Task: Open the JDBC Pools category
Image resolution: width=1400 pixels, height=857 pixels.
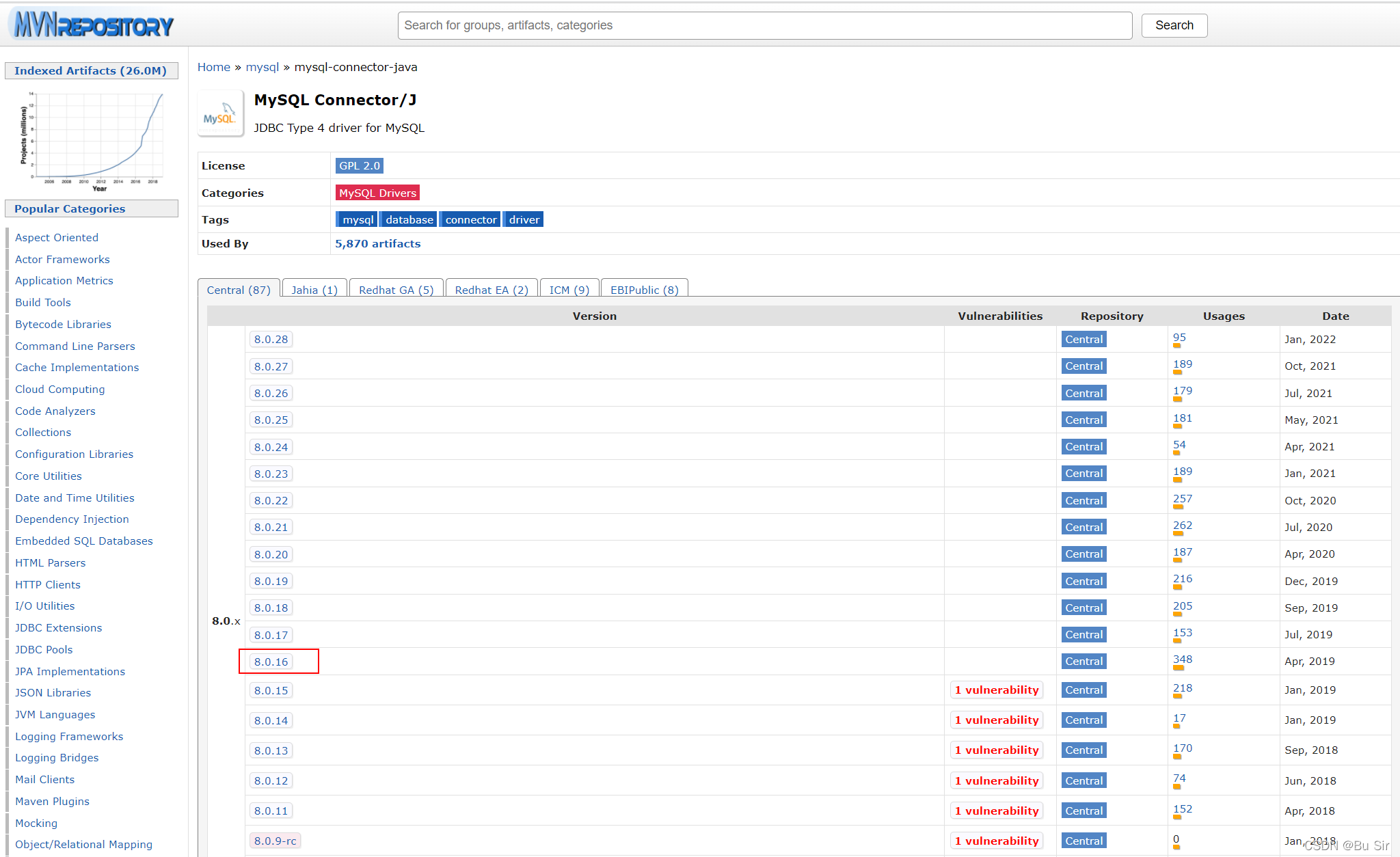Action: tap(44, 649)
